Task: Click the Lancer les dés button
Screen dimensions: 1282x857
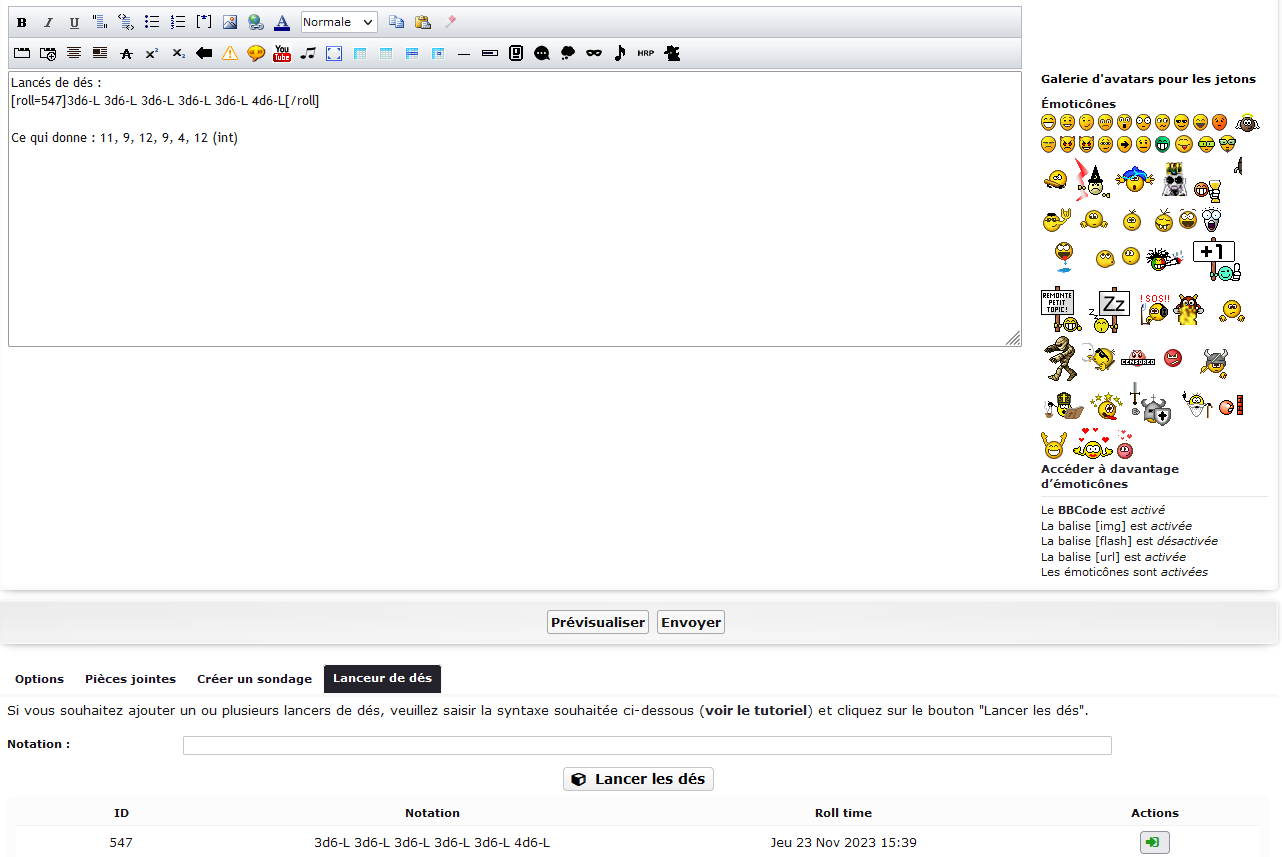Action: pyautogui.click(x=639, y=779)
